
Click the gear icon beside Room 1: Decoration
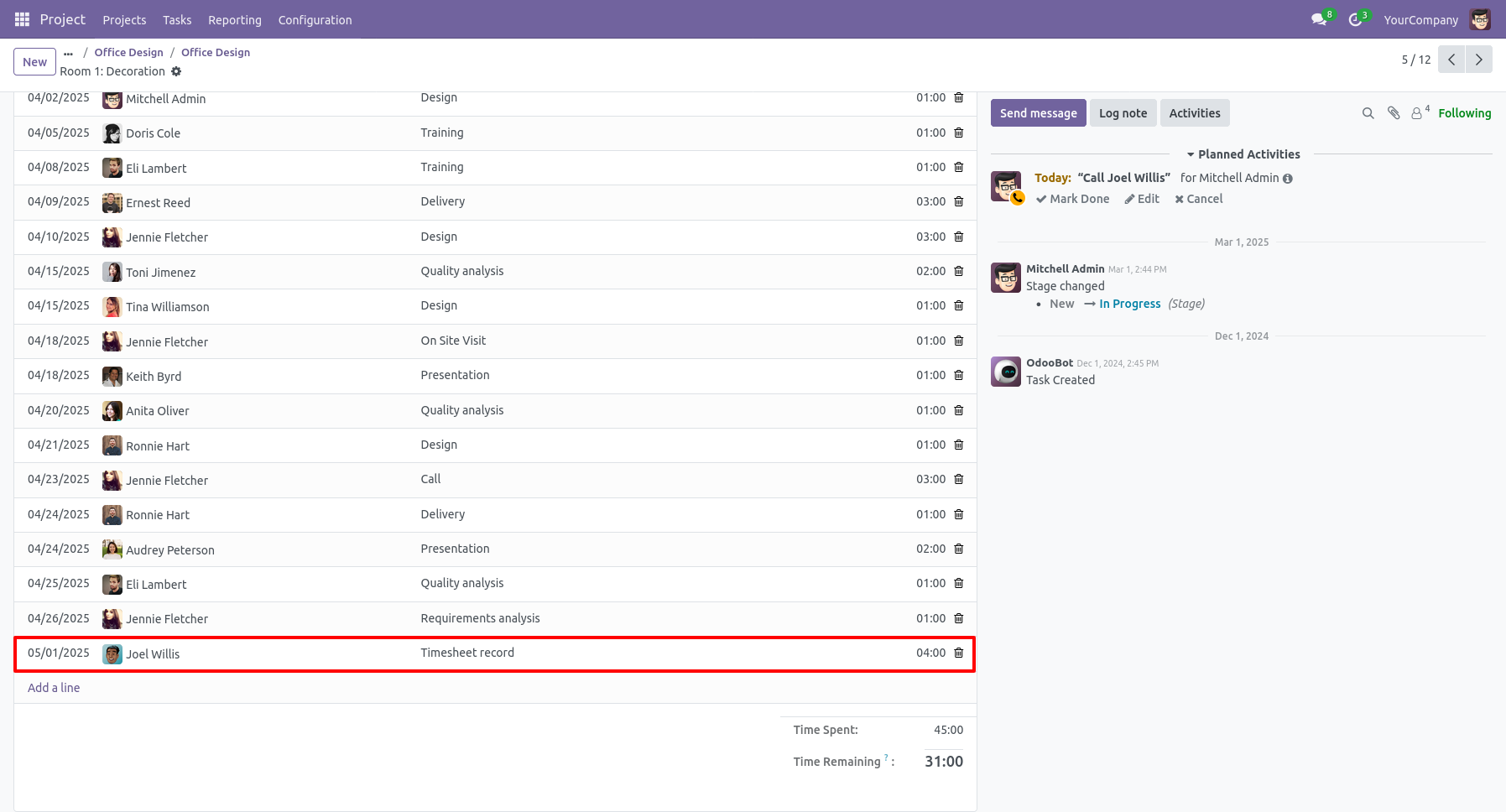(176, 71)
